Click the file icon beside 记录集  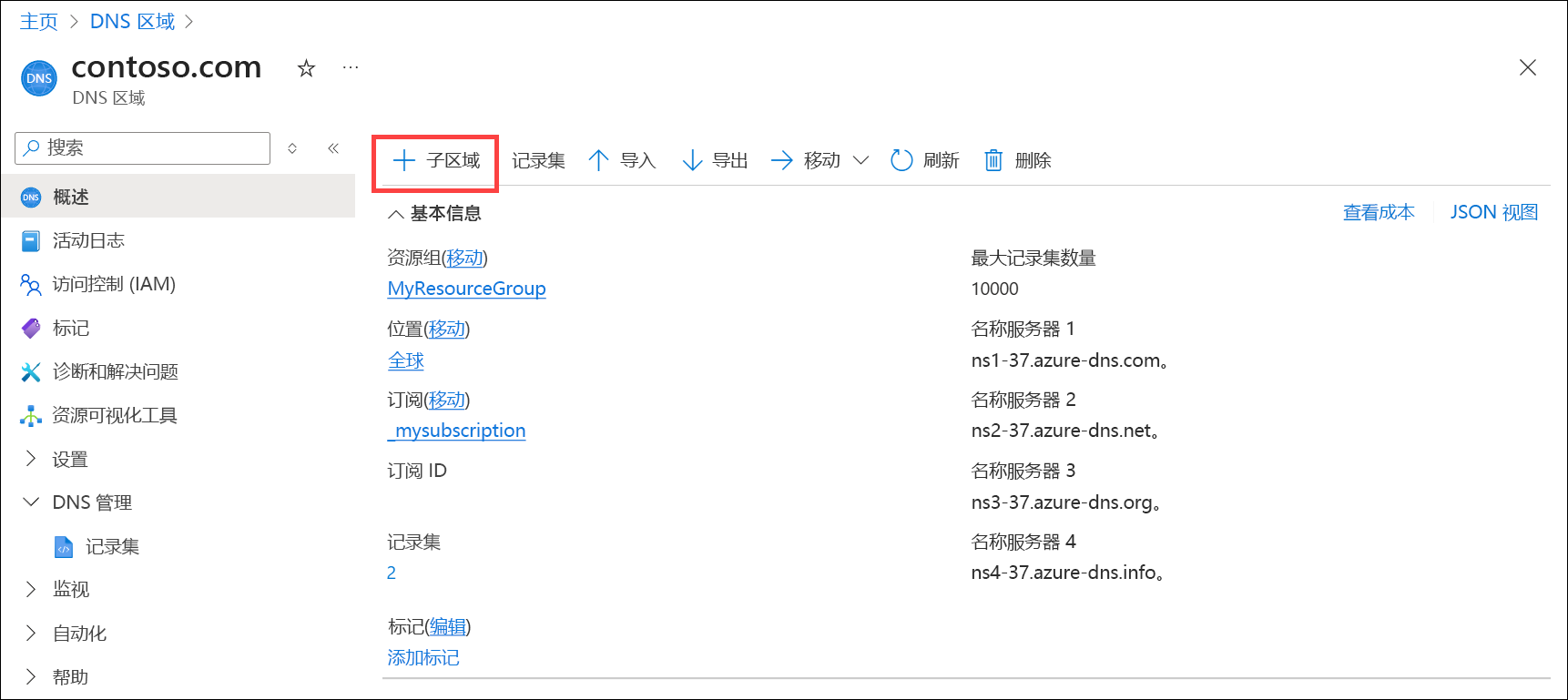[x=64, y=547]
